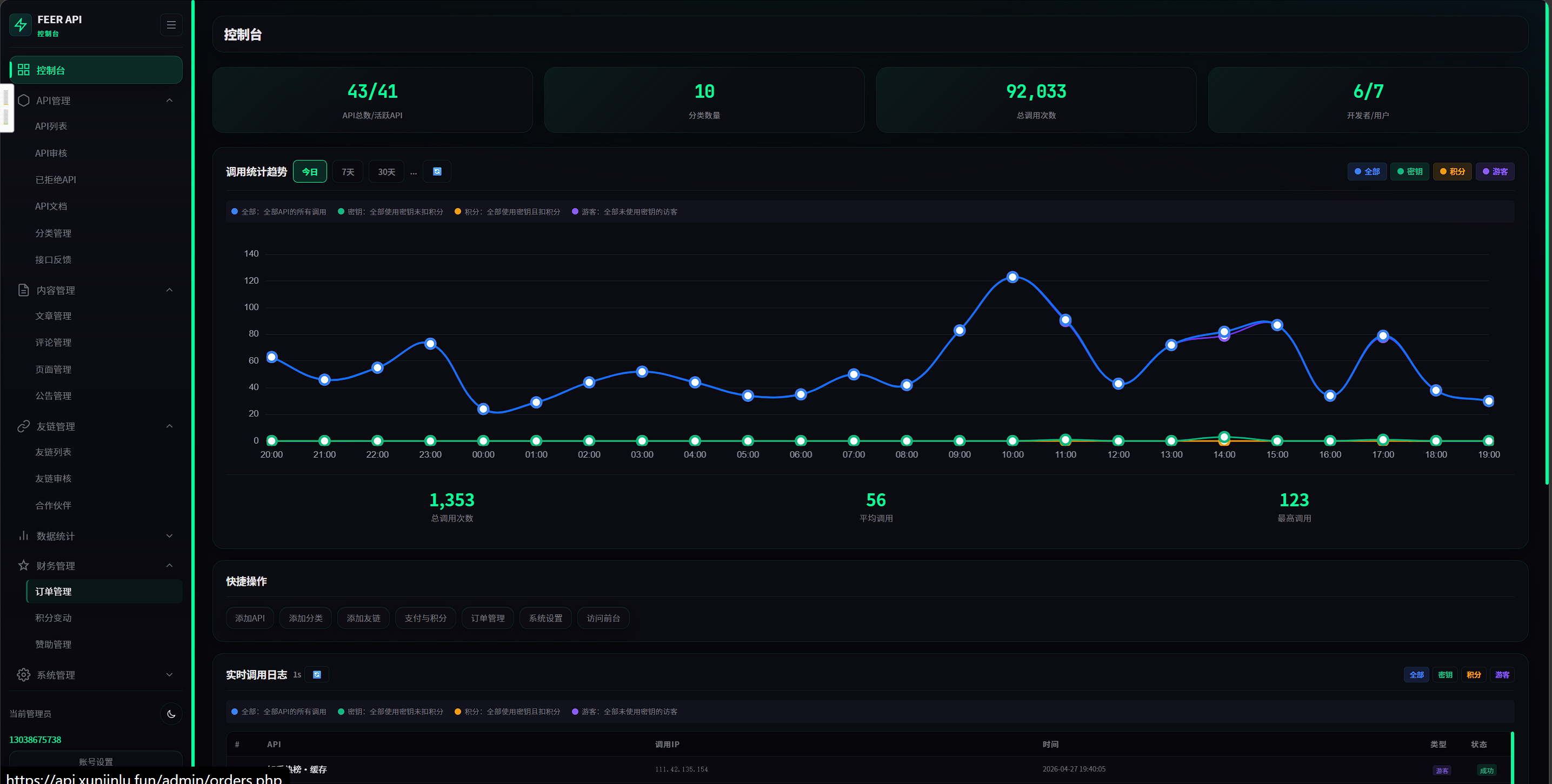Click the 添加API quick action button
The height and width of the screenshot is (784, 1552).
click(249, 618)
